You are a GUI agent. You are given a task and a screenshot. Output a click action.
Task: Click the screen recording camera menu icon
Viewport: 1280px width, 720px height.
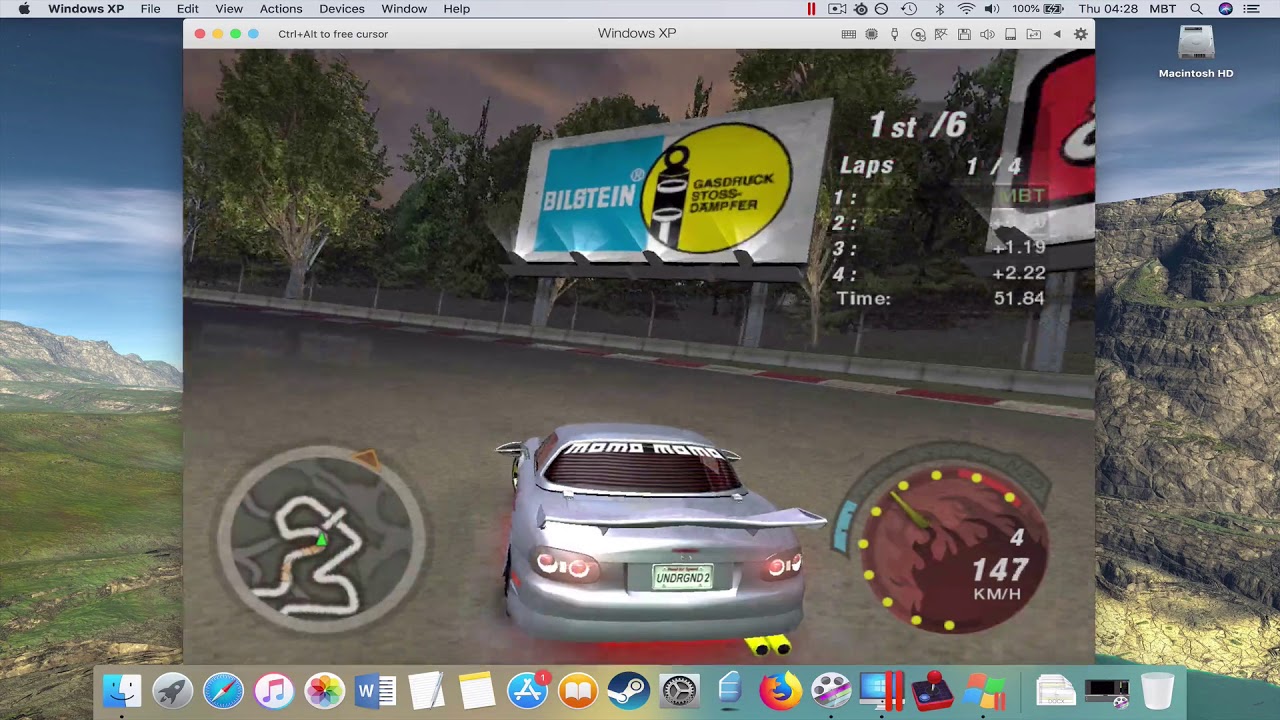(836, 9)
